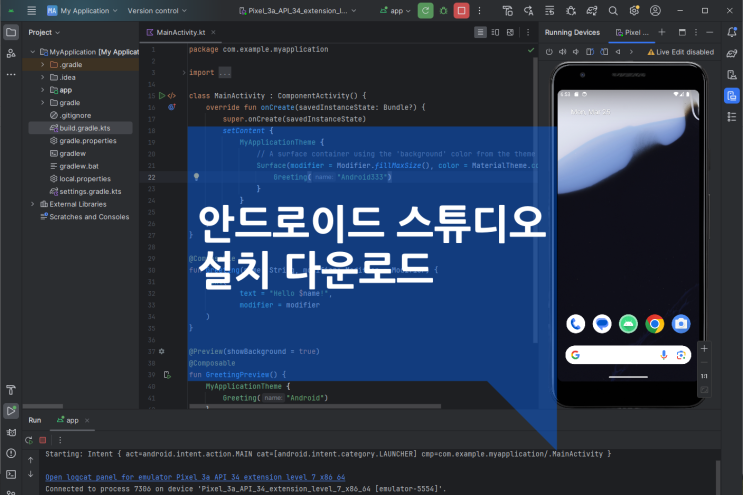Open Phone app on emulator

[x=576, y=324]
